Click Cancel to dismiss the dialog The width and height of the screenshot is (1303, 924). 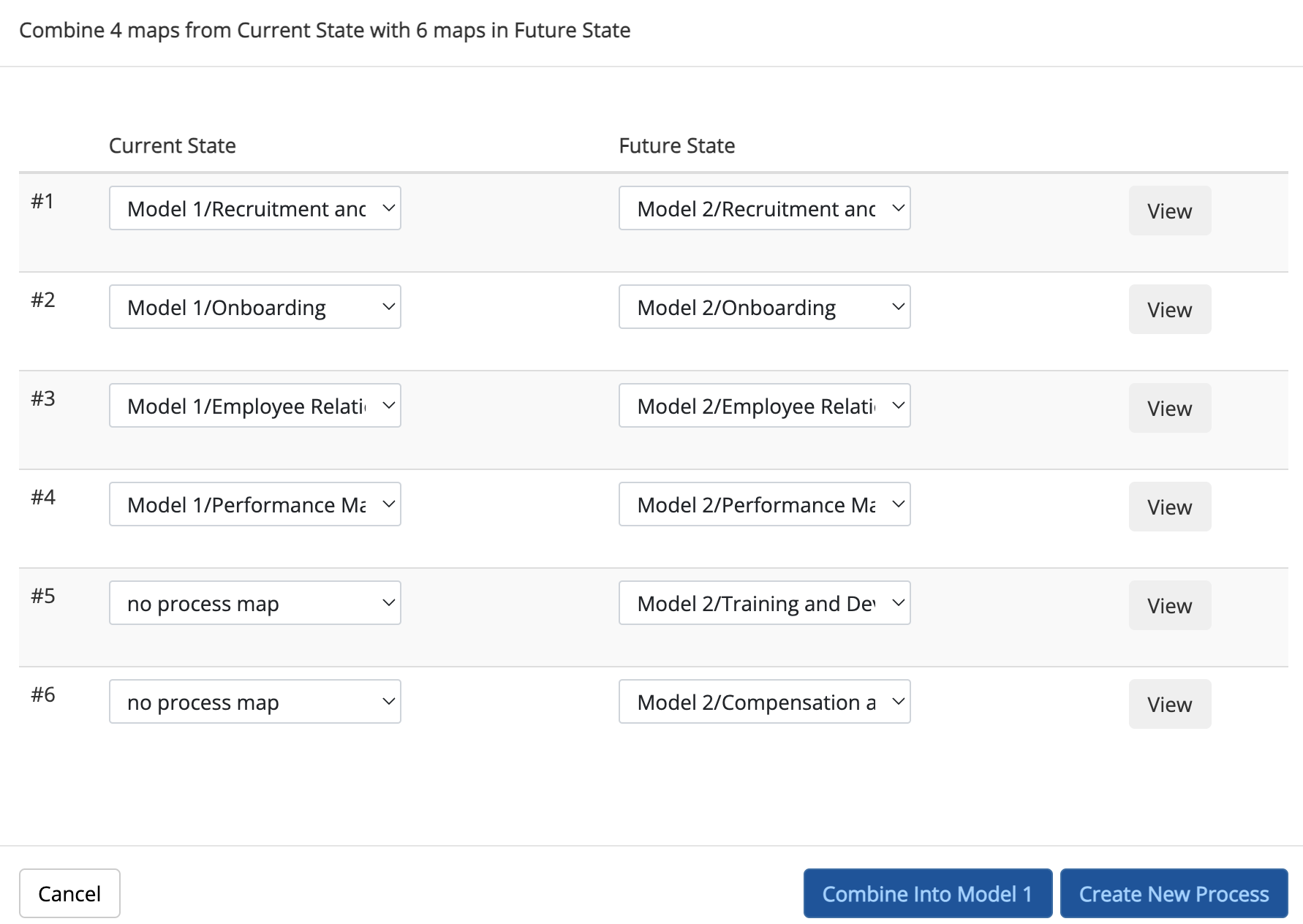pyautogui.click(x=69, y=893)
